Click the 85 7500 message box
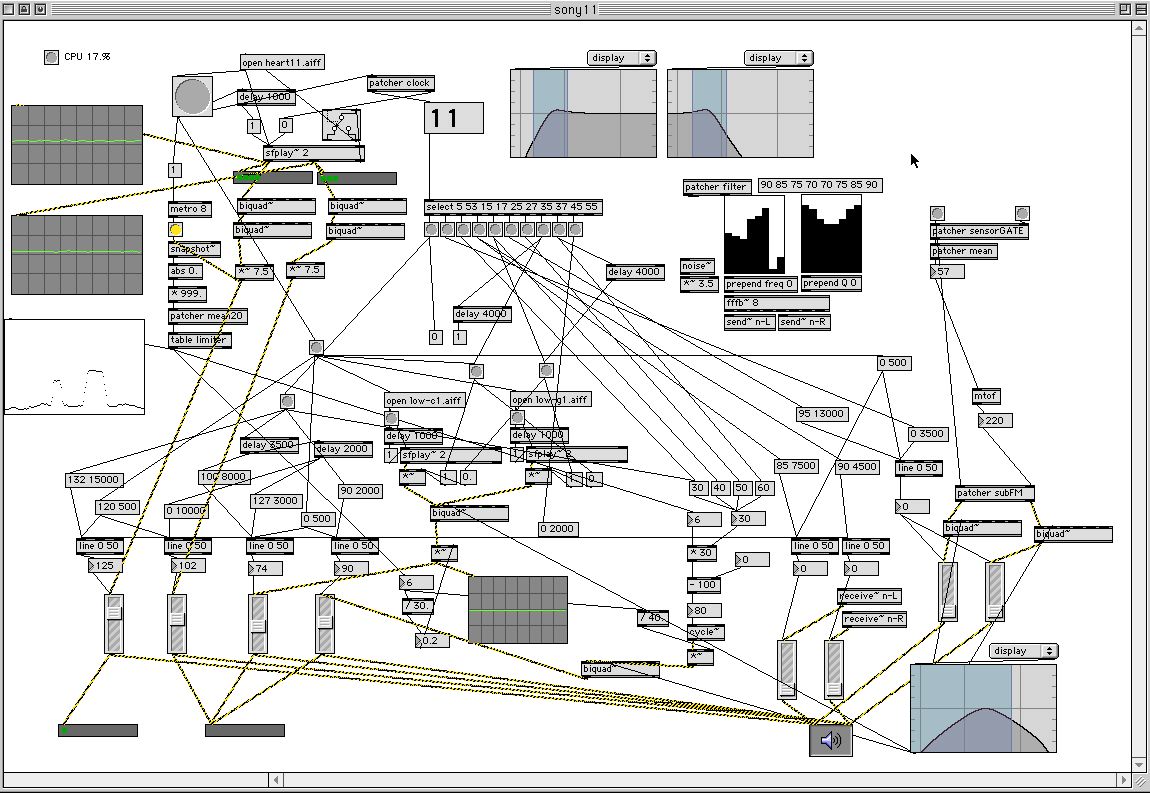 point(796,466)
